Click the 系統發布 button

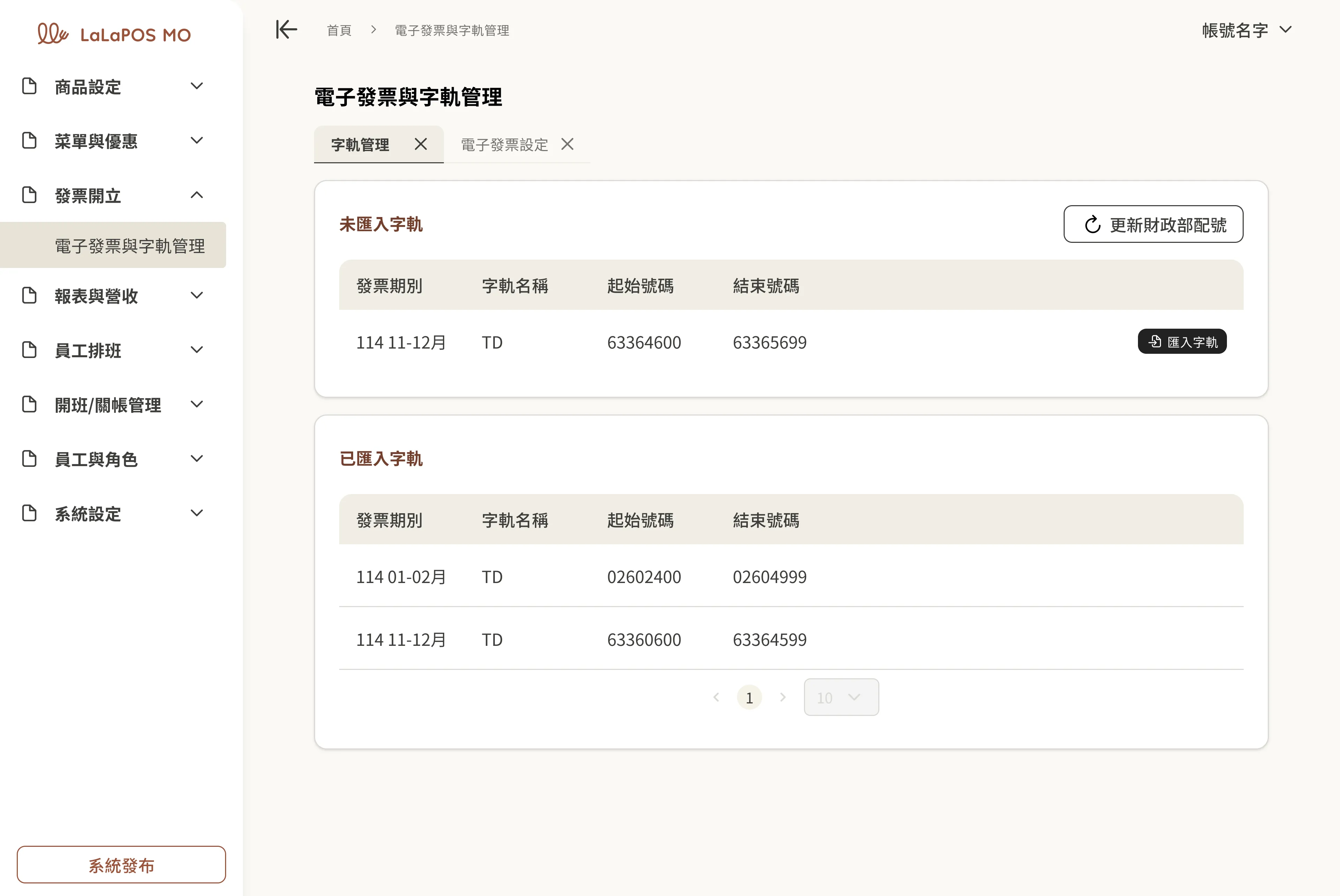point(121,865)
